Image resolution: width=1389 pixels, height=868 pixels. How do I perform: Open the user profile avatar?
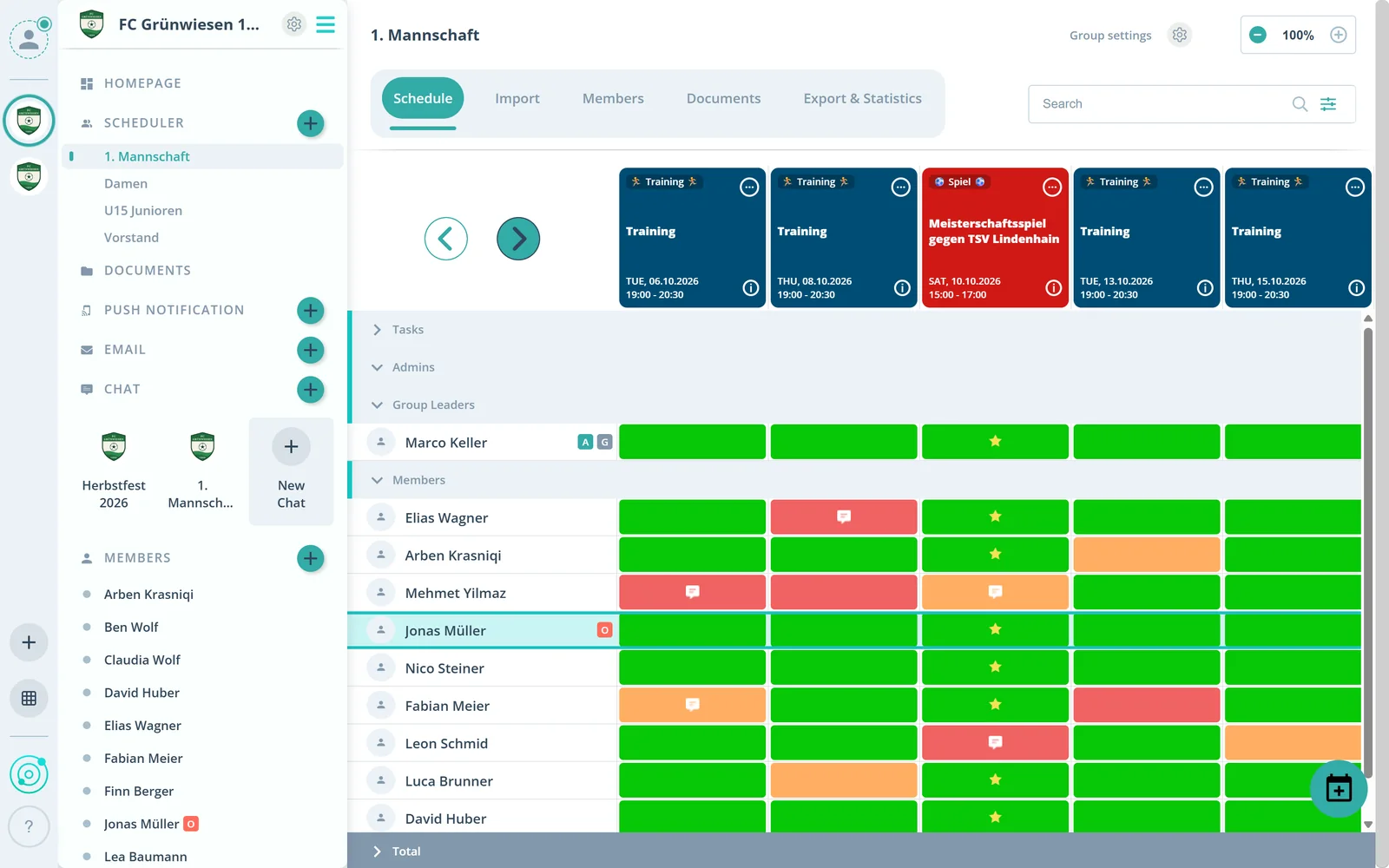[x=29, y=38]
